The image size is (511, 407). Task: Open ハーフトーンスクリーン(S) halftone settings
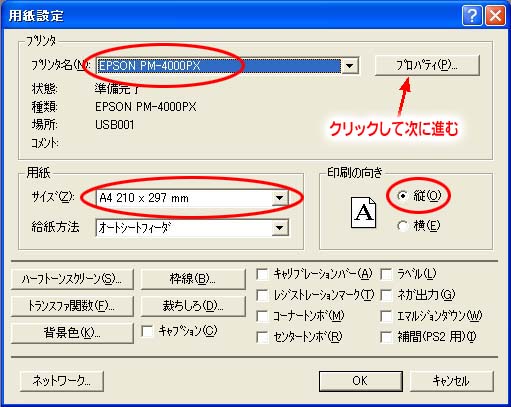pyautogui.click(x=72, y=279)
